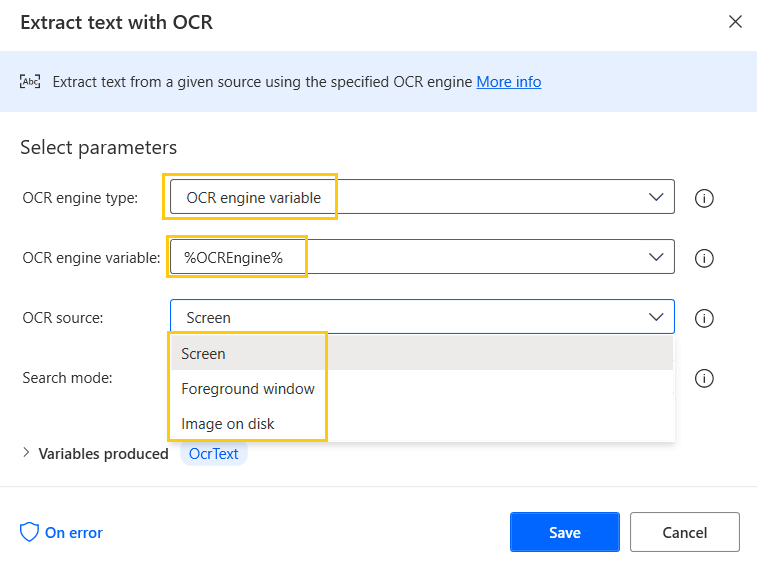Click the info icon beside OCR engine variable
This screenshot has height=561, width=757.
click(x=704, y=258)
